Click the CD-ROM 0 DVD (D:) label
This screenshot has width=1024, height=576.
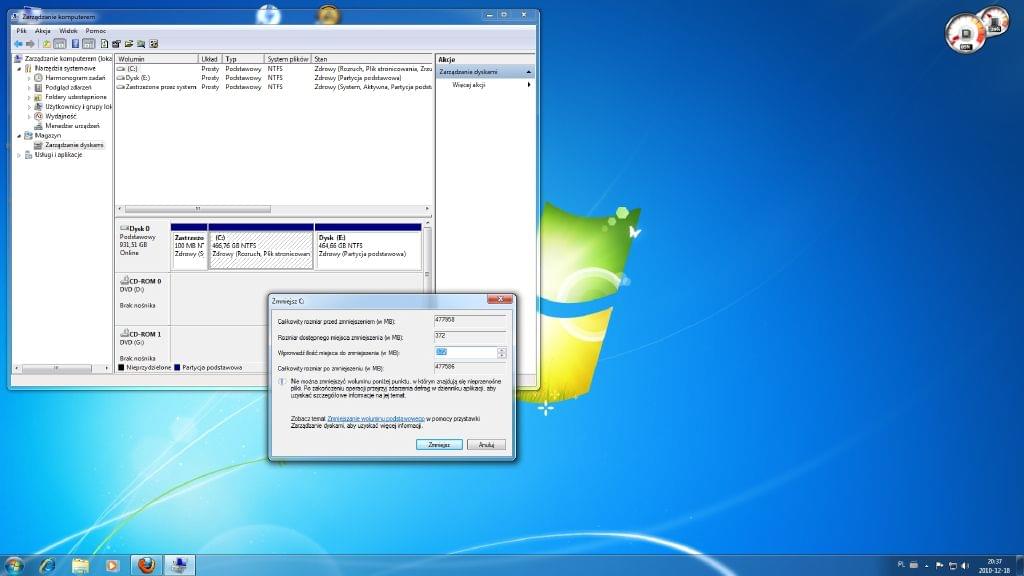tap(142, 298)
